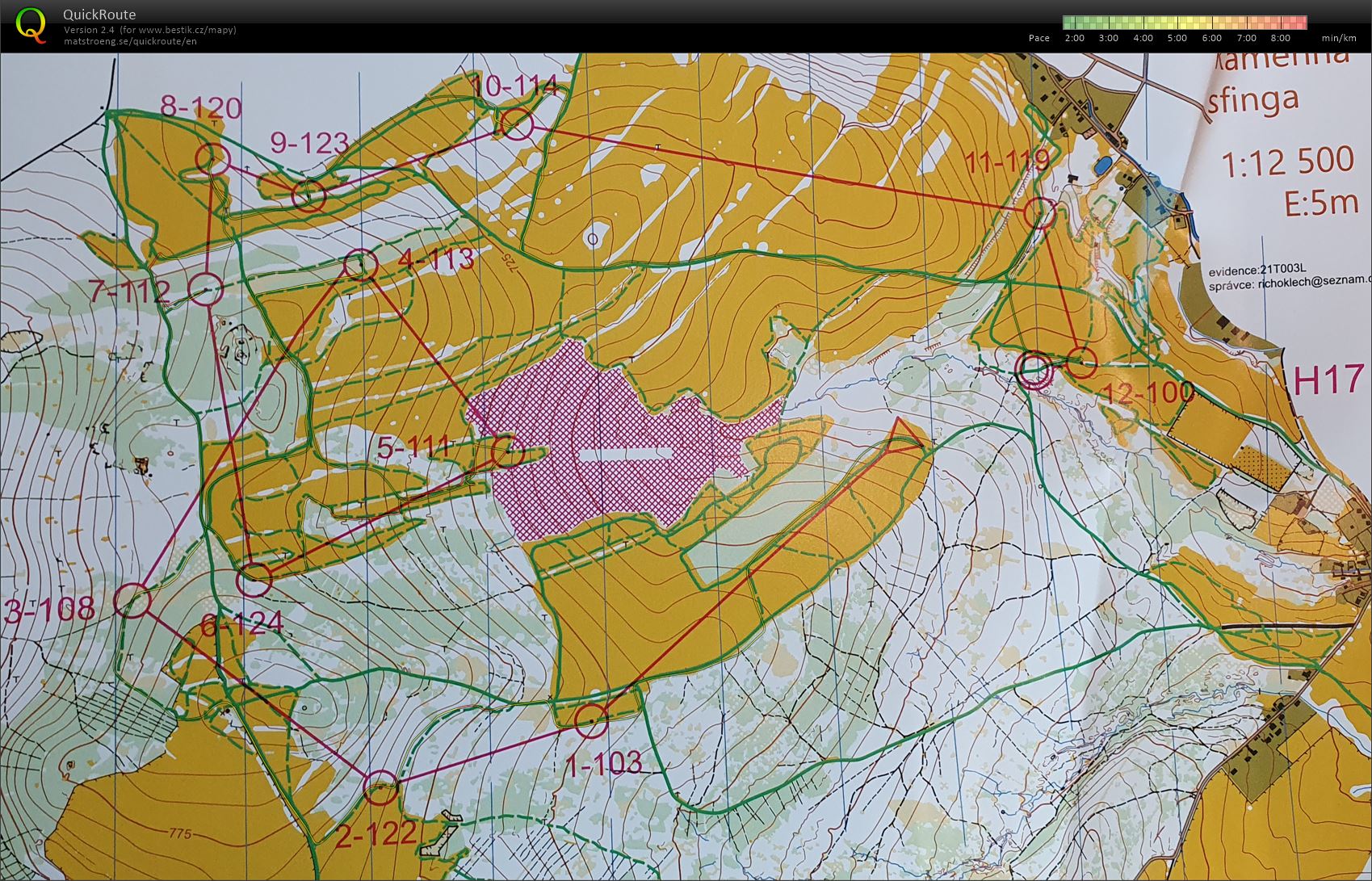Select control circle 12-100

pos(1080,363)
